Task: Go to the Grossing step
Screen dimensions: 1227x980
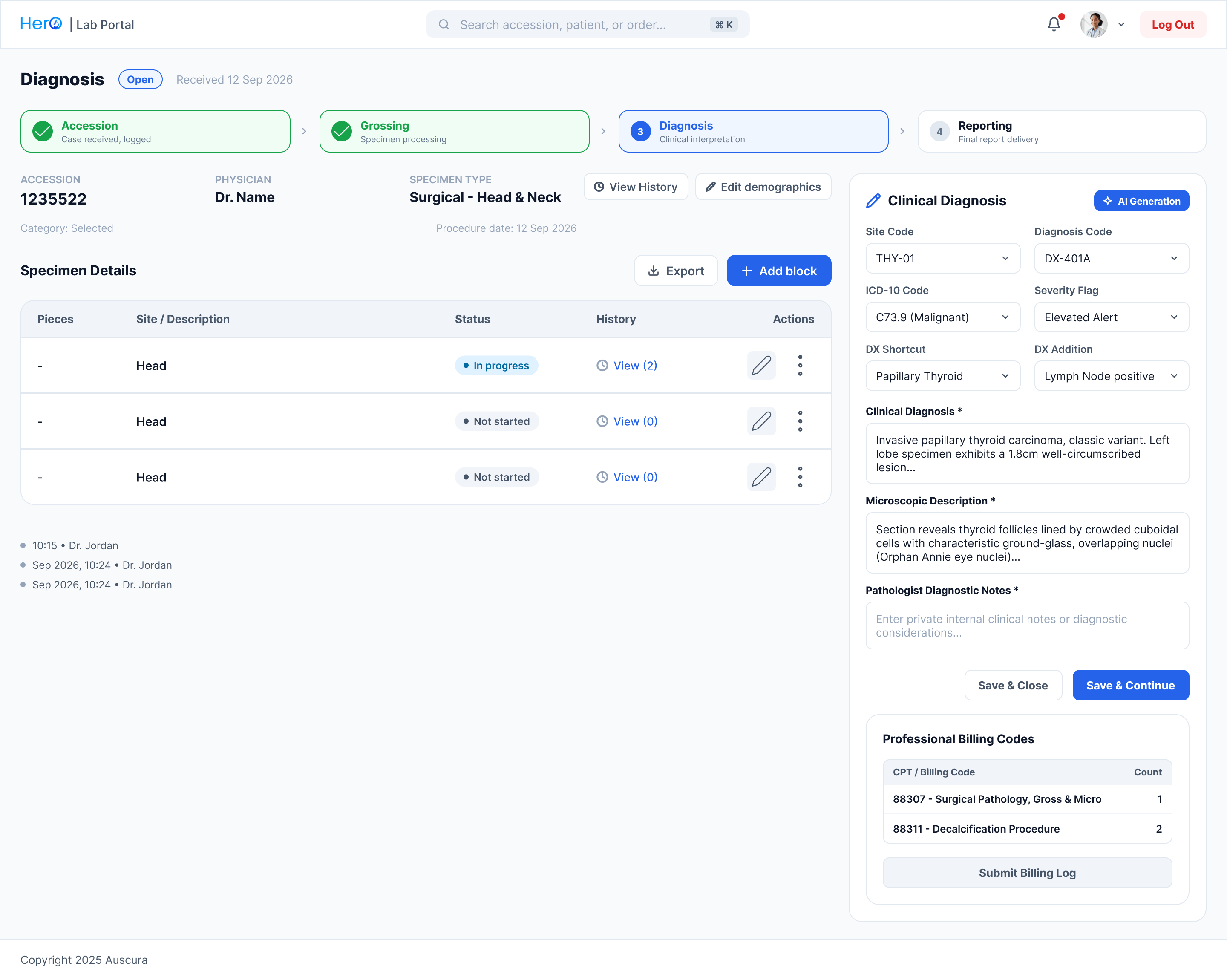Action: (454, 132)
